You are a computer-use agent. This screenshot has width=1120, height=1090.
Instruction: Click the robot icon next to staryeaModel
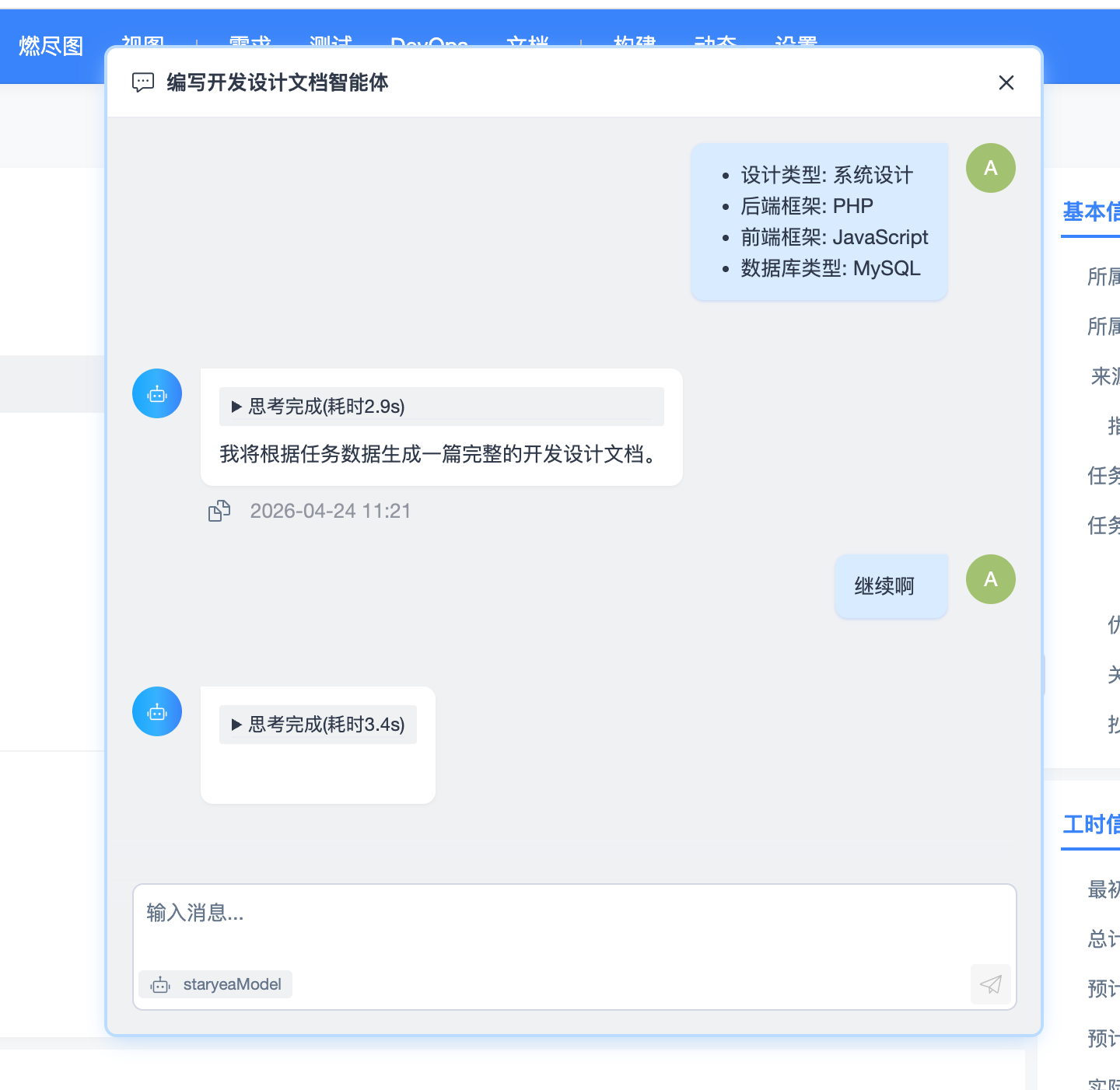coord(160,985)
